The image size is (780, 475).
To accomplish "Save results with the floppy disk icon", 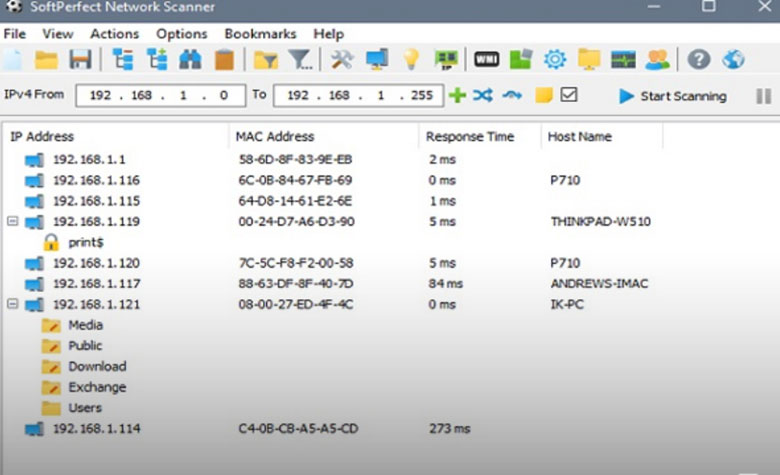I will point(80,60).
